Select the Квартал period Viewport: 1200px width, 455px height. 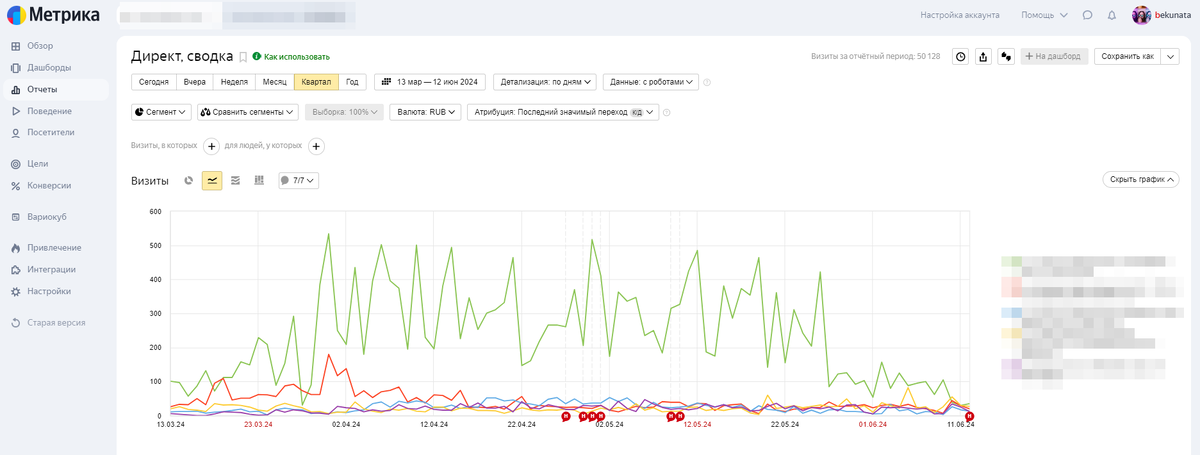316,82
